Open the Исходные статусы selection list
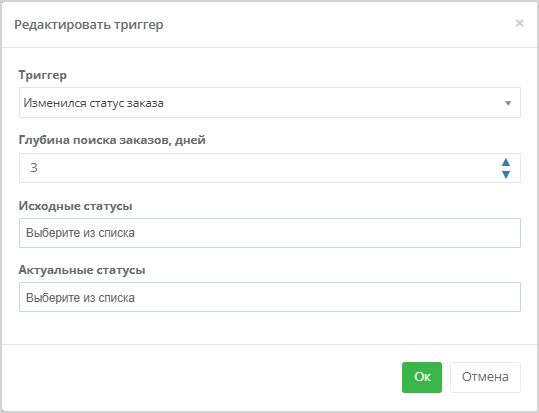 pyautogui.click(x=270, y=233)
